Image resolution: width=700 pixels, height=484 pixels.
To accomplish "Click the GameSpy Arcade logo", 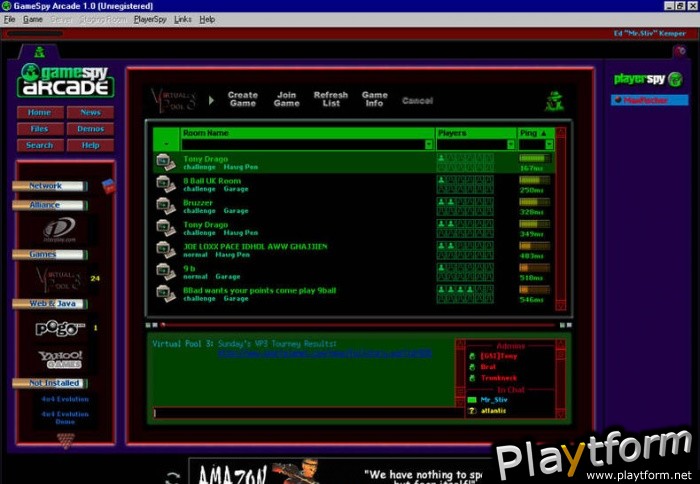I will (x=66, y=80).
